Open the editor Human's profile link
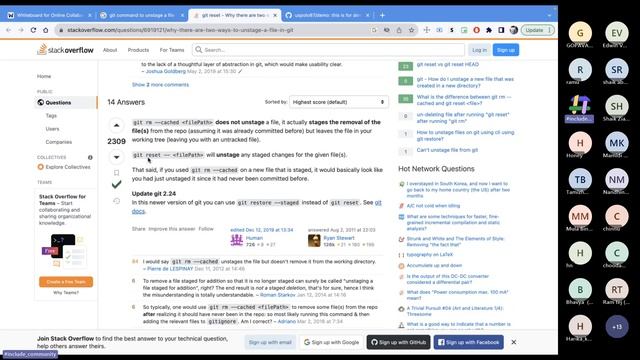Screen dimensions: 640x360 tap(254, 238)
